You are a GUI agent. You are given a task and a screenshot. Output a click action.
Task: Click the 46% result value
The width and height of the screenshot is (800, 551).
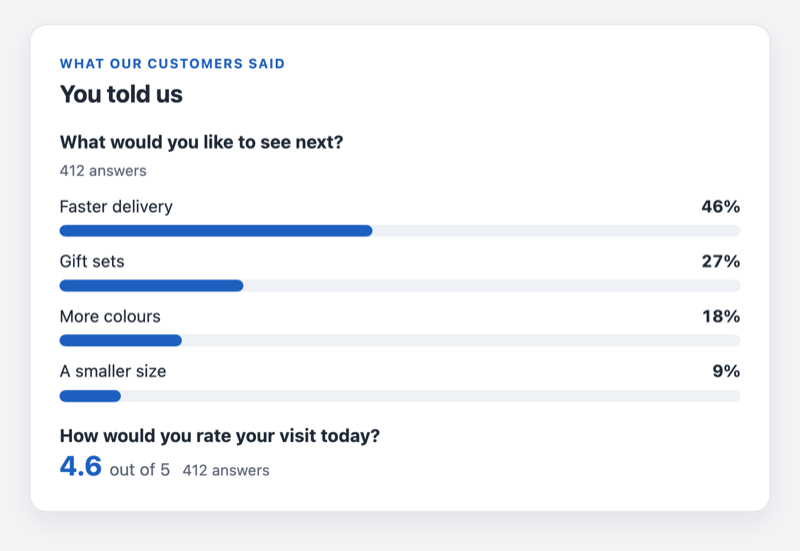pos(721,207)
